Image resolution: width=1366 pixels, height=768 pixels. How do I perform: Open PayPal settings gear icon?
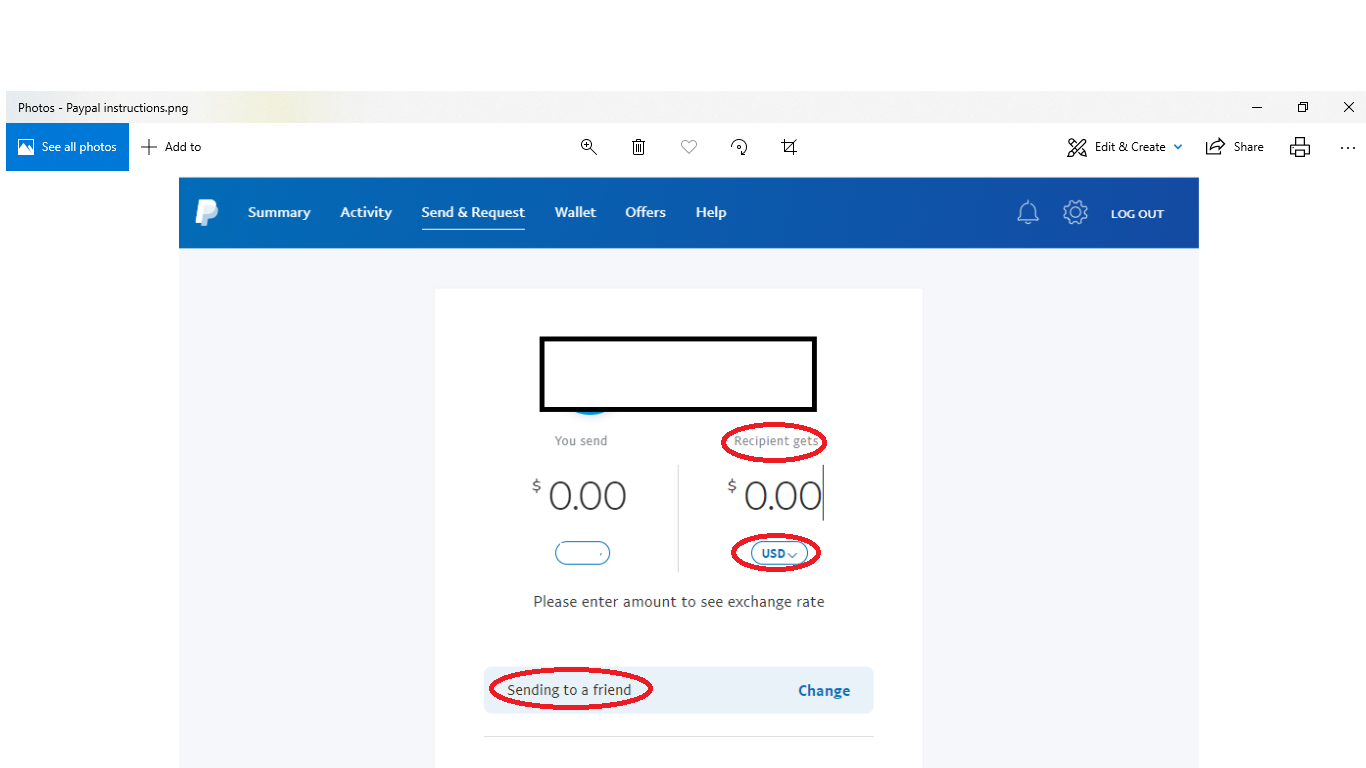tap(1075, 212)
